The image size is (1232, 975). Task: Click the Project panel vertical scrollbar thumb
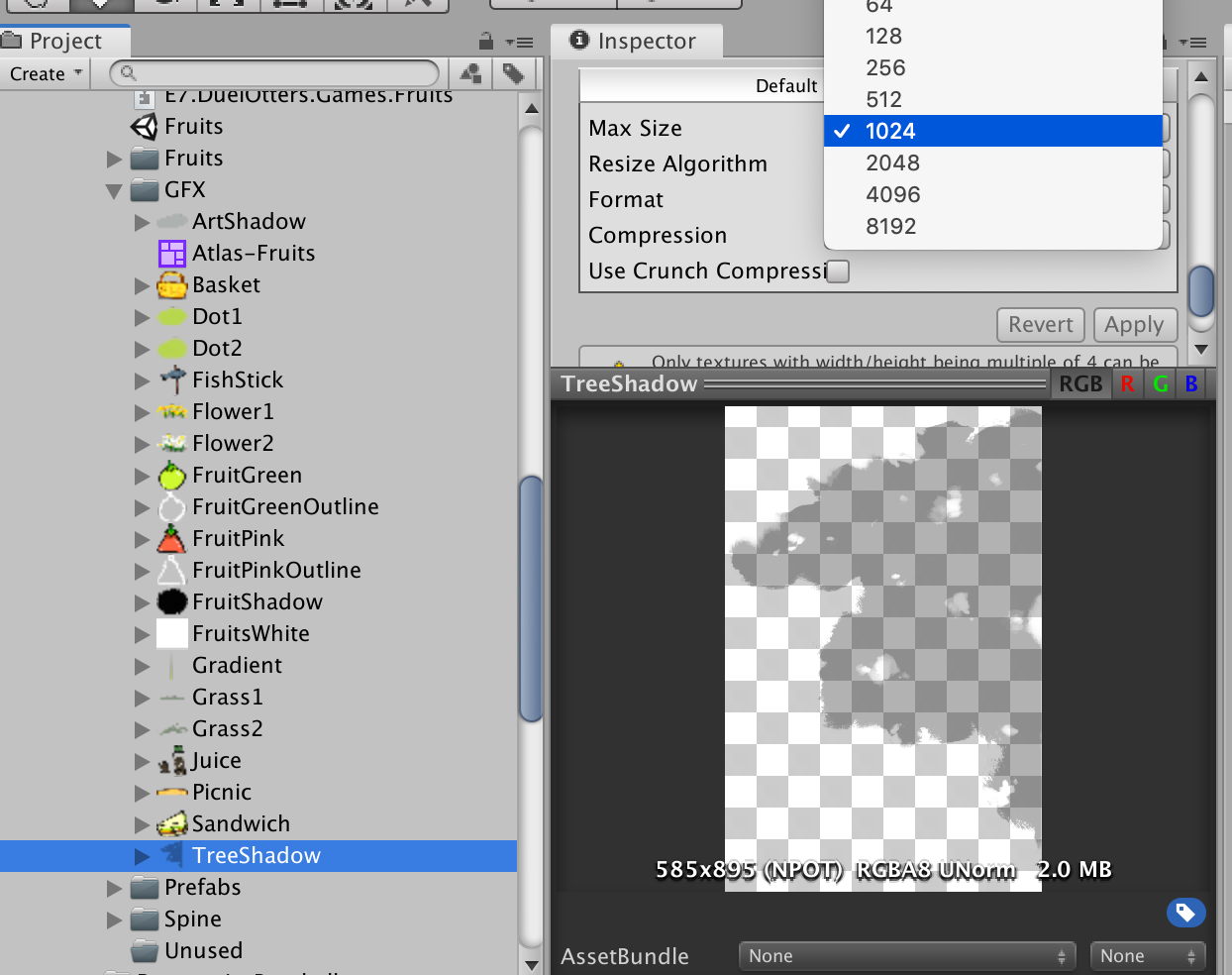pyautogui.click(x=531, y=598)
